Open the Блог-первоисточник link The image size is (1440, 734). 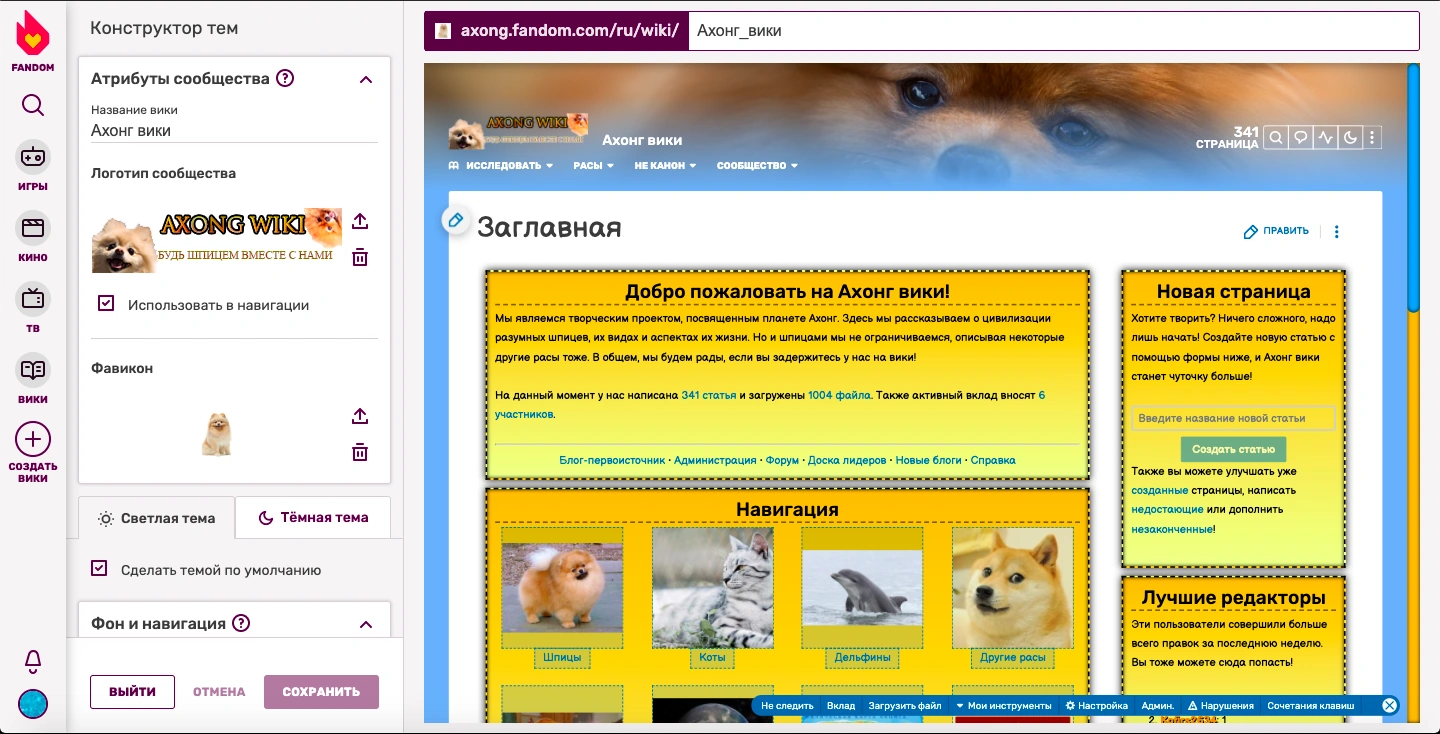[612, 460]
